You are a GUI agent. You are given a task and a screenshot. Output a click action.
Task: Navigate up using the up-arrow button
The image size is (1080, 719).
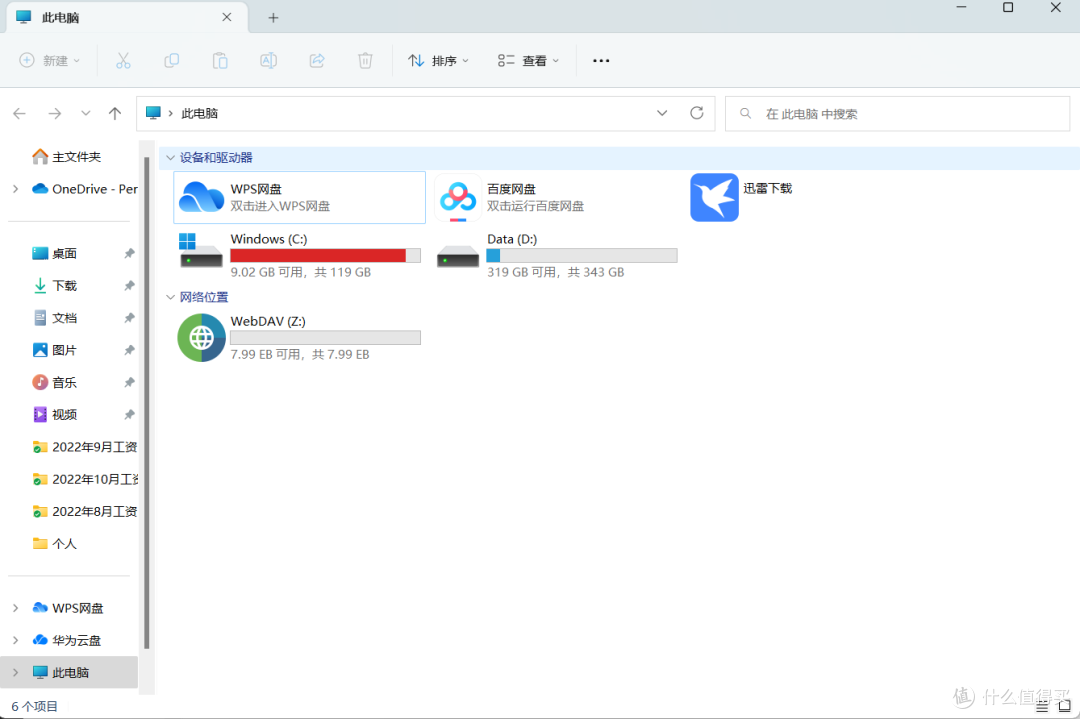[114, 113]
